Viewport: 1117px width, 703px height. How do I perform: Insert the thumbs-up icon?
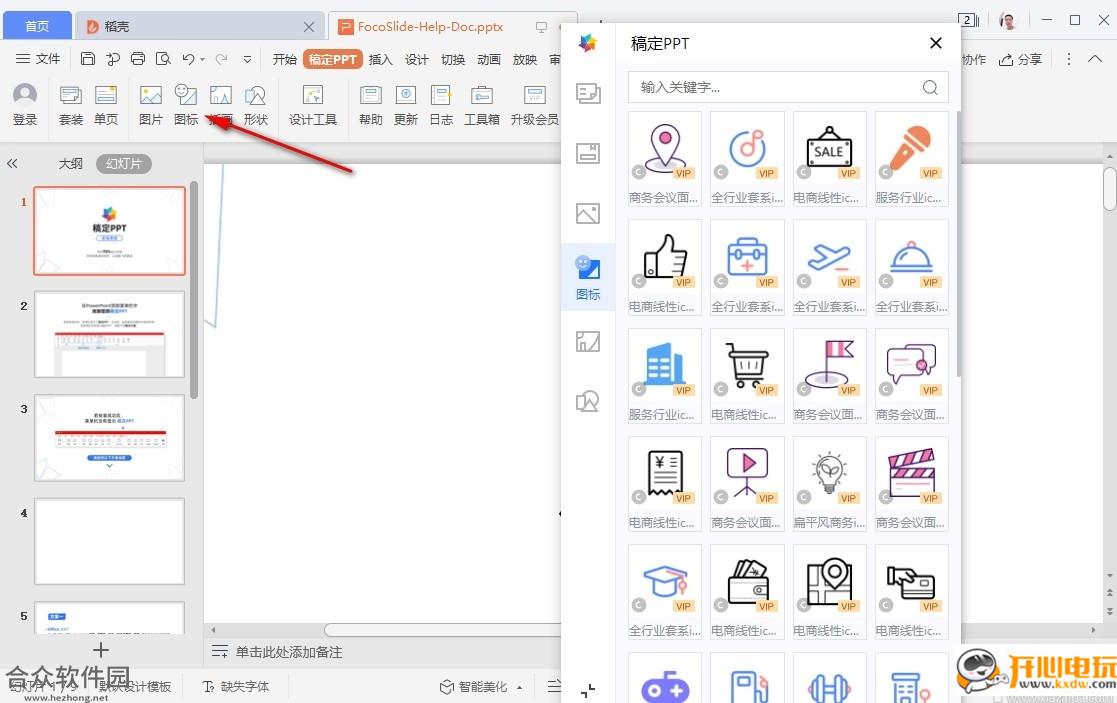coord(665,267)
